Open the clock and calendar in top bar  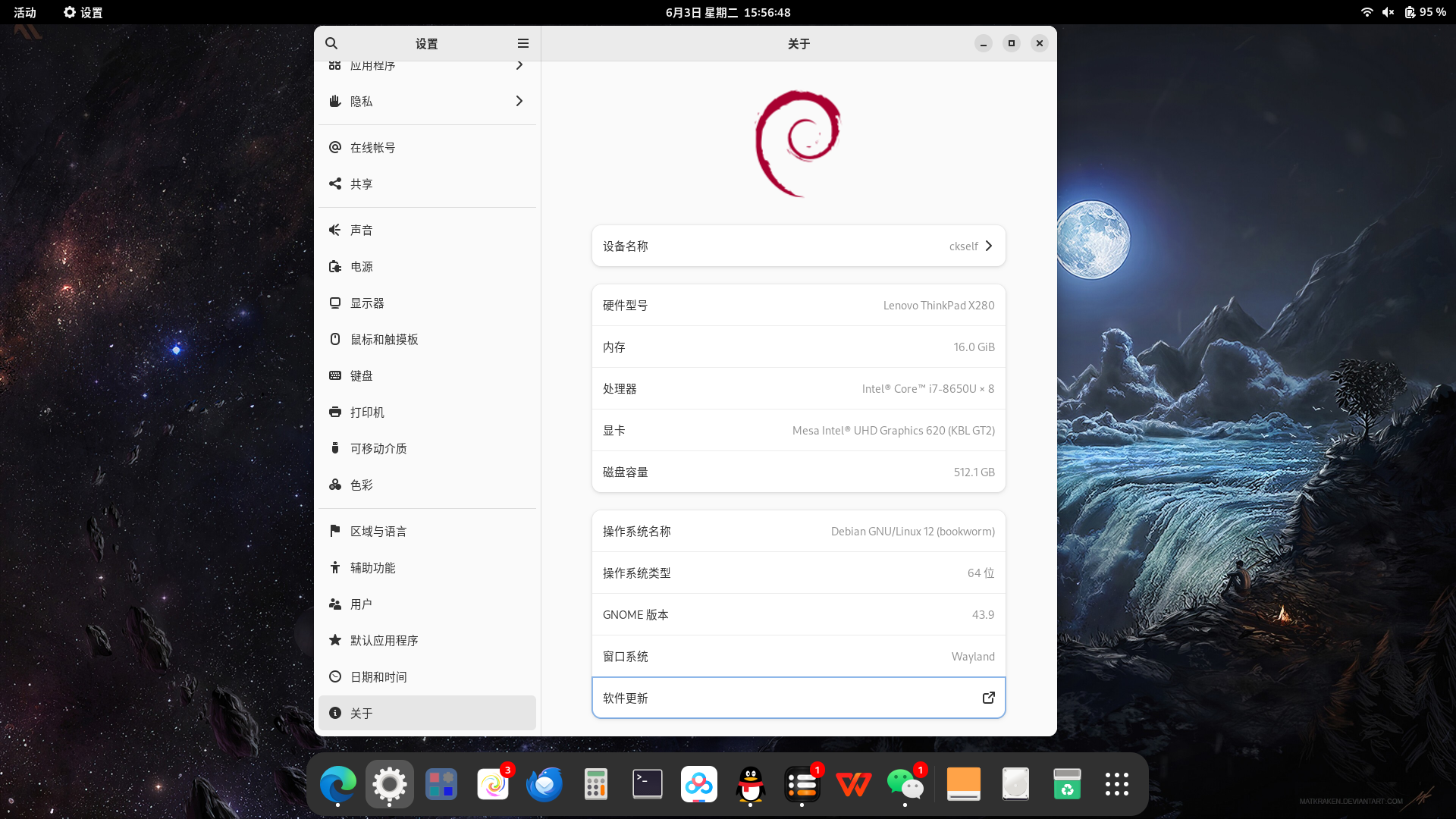pyautogui.click(x=728, y=12)
